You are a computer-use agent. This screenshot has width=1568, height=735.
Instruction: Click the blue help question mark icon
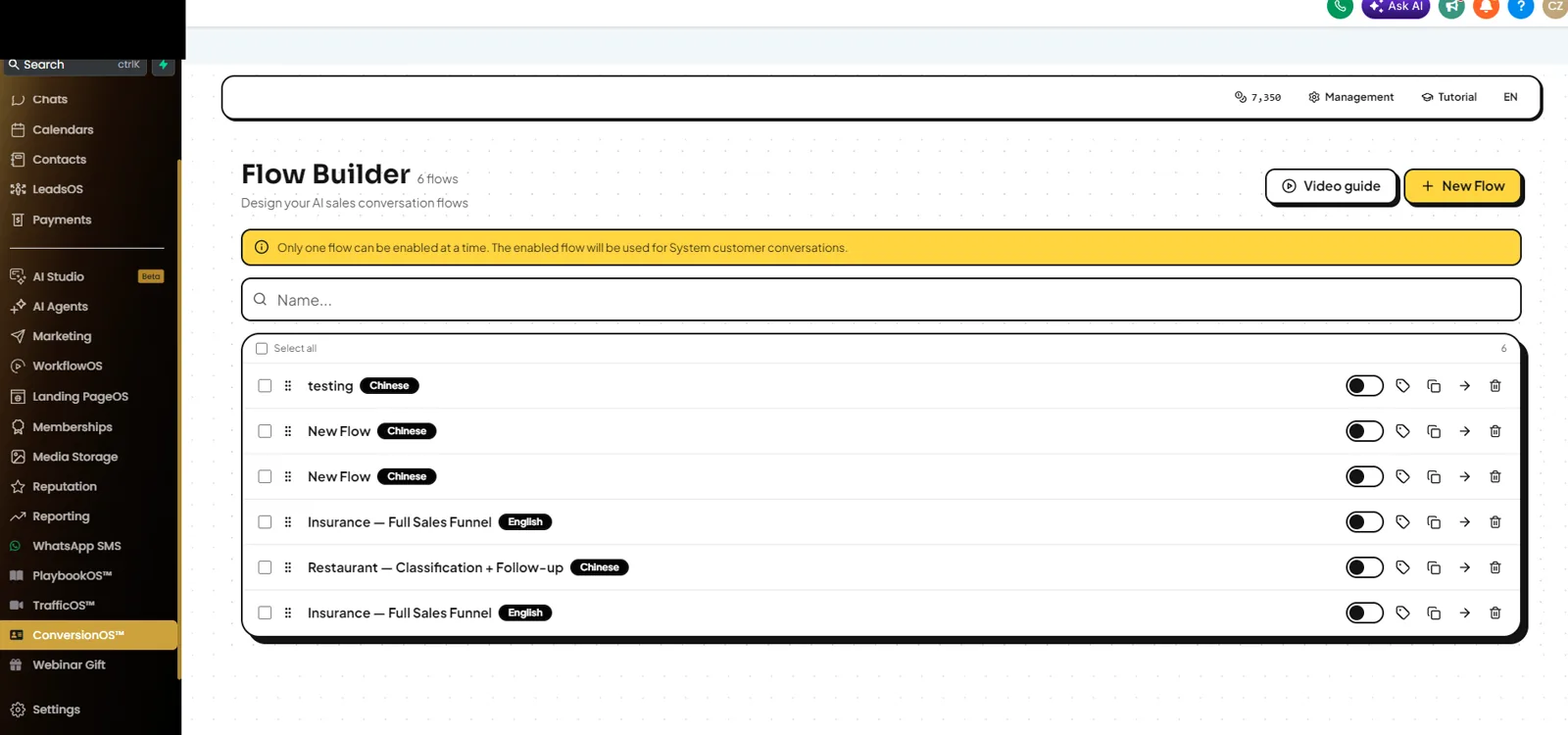[1521, 7]
